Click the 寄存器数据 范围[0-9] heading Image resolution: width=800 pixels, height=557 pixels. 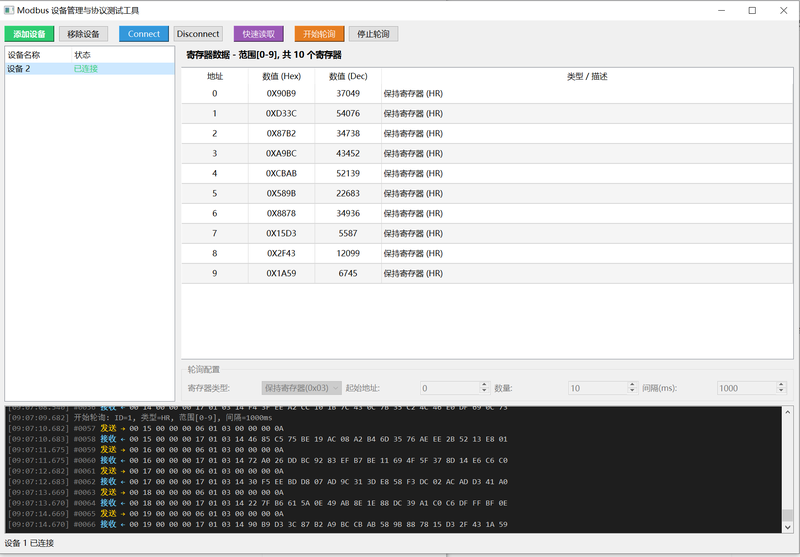pos(264,55)
